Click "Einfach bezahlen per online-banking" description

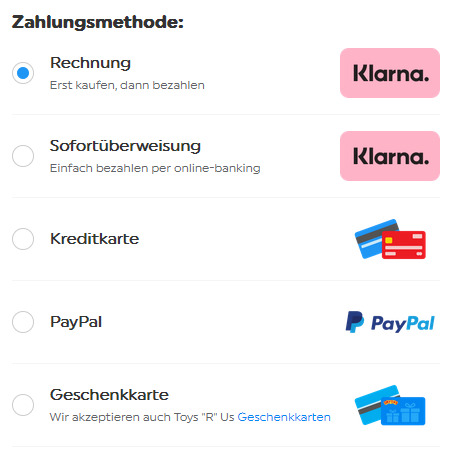(155, 168)
